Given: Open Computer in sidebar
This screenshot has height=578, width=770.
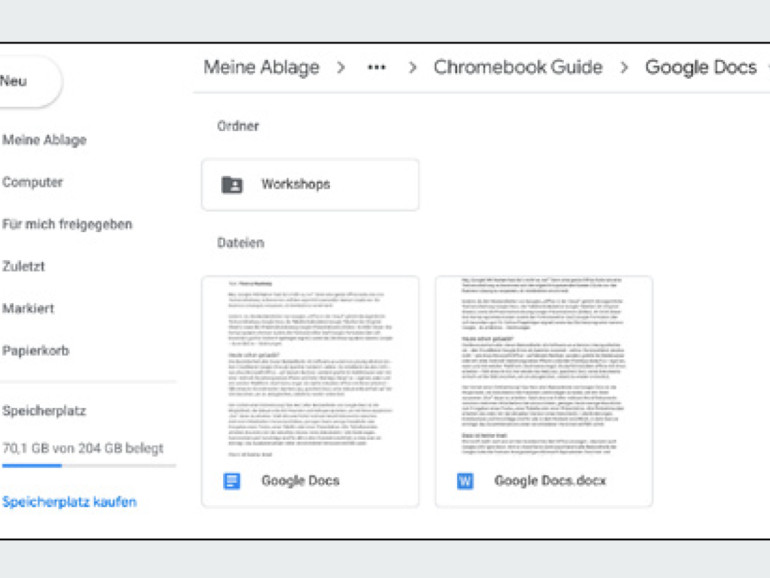Looking at the screenshot, I should 32,182.
